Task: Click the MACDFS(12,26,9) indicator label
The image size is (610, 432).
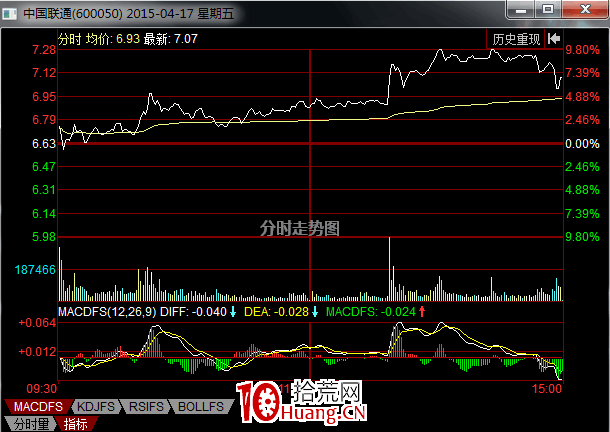Action: (x=107, y=312)
